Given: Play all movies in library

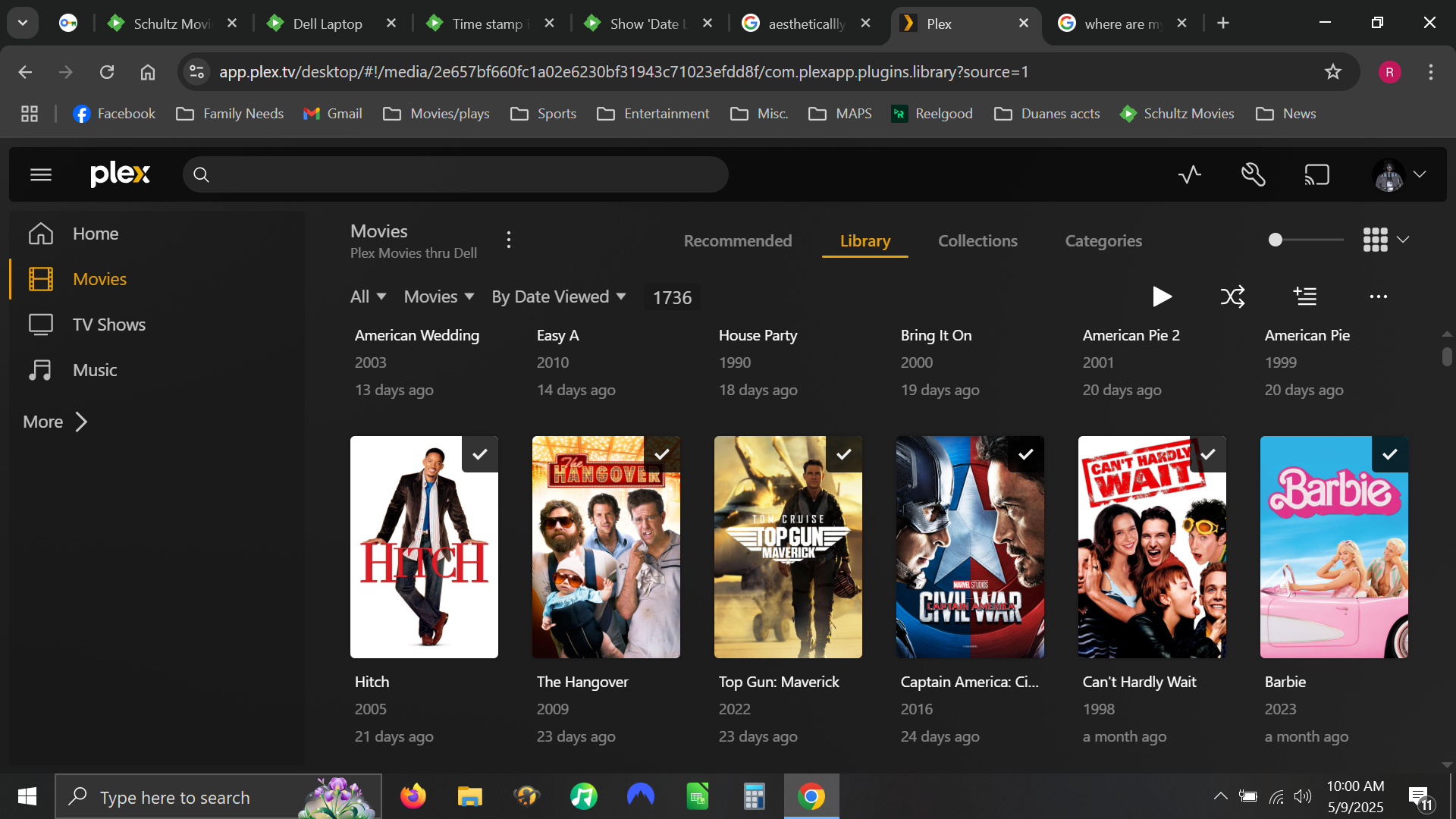Looking at the screenshot, I should point(1162,297).
